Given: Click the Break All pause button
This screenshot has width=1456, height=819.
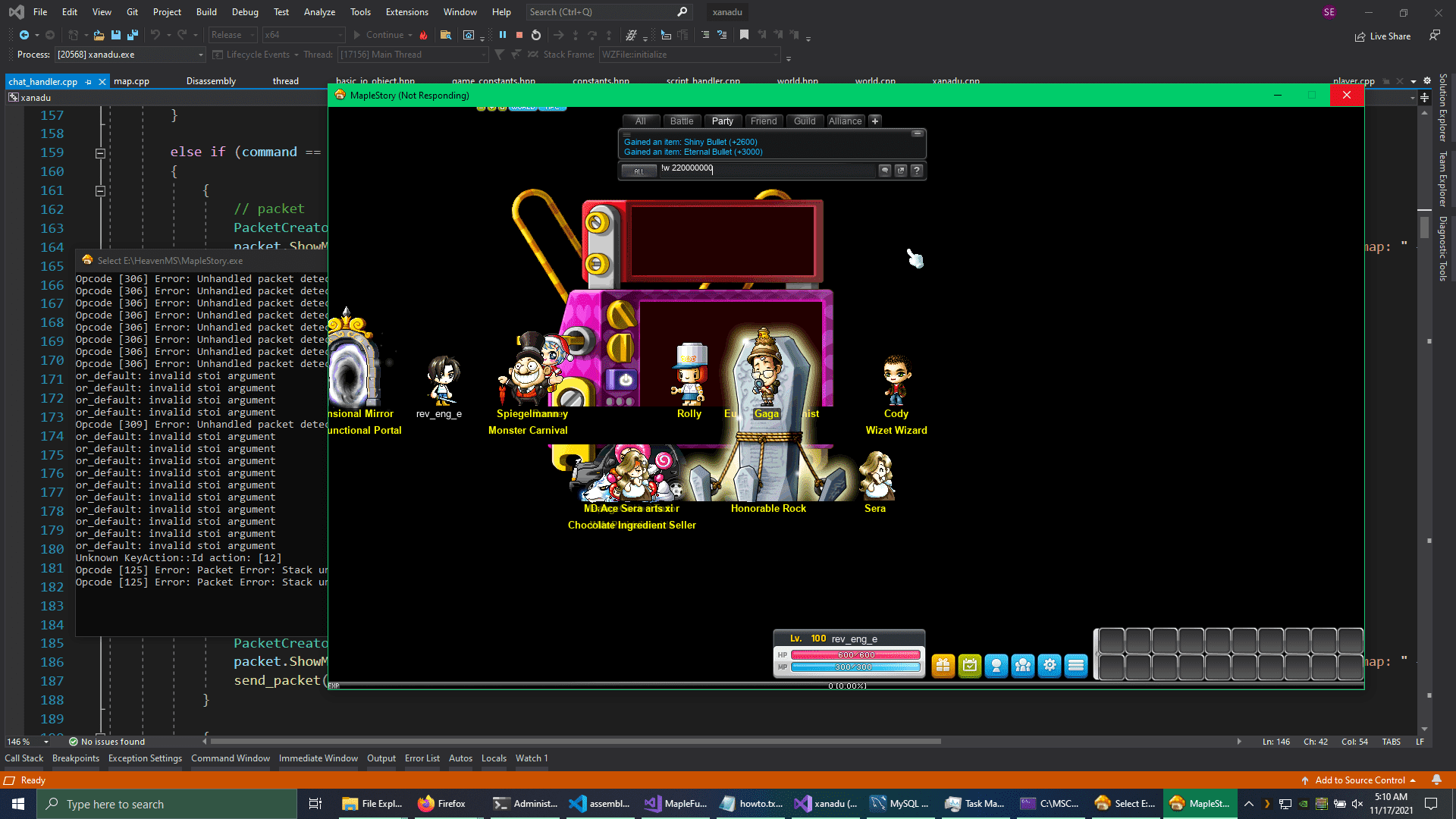Looking at the screenshot, I should click(502, 35).
